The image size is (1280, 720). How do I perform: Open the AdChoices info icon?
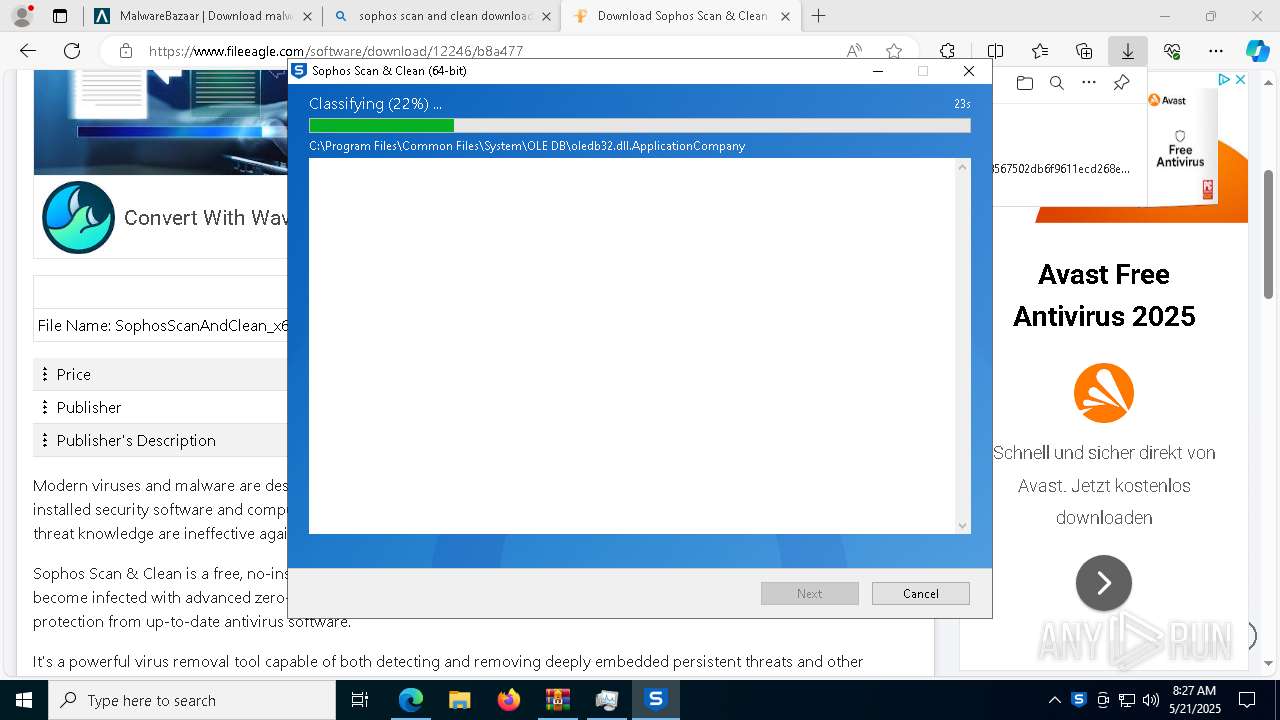click(x=1224, y=80)
